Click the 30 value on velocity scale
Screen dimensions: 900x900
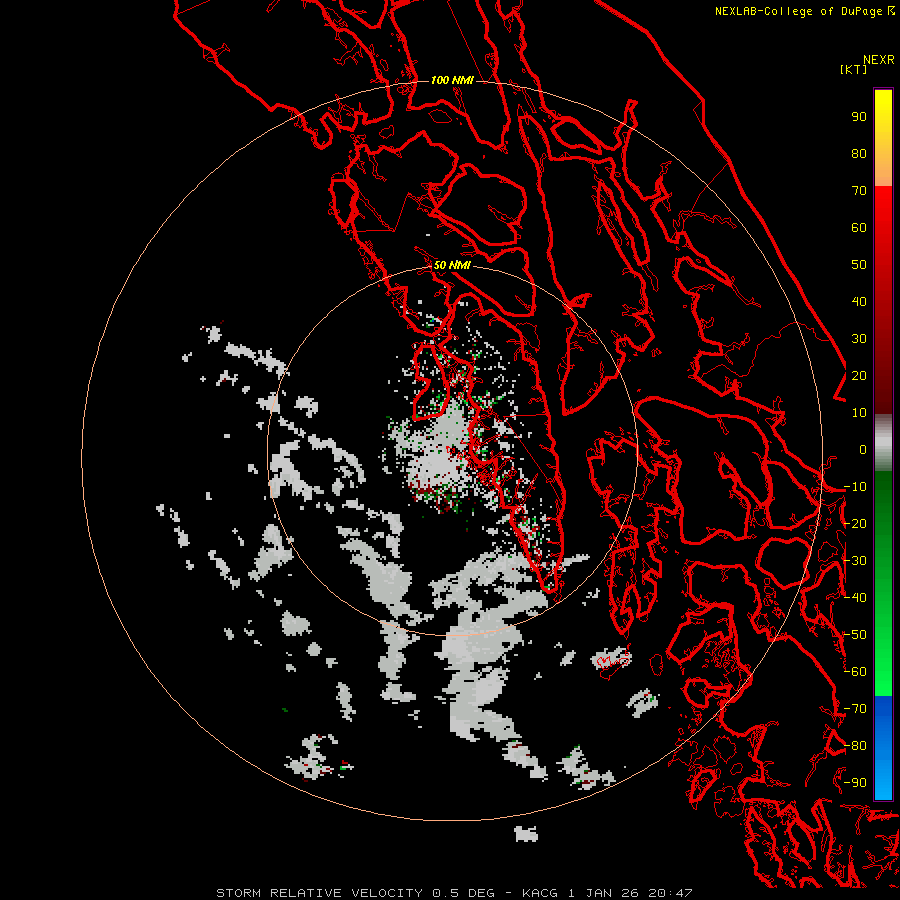point(859,339)
